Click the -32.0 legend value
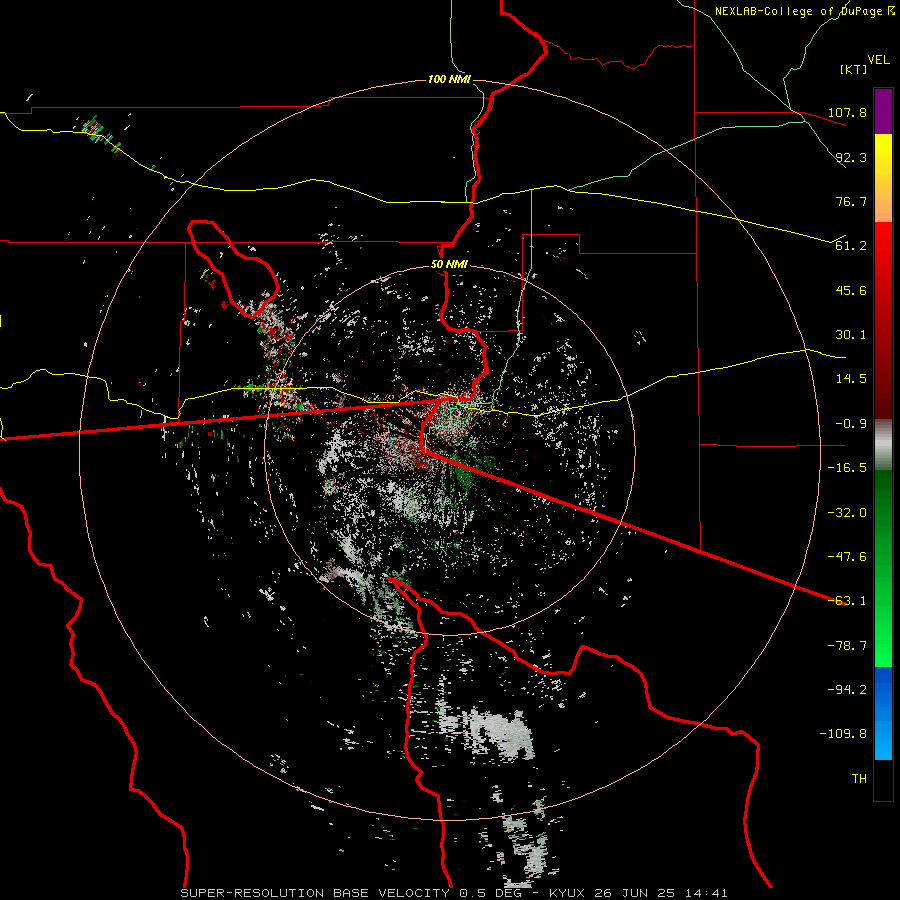 pos(847,513)
